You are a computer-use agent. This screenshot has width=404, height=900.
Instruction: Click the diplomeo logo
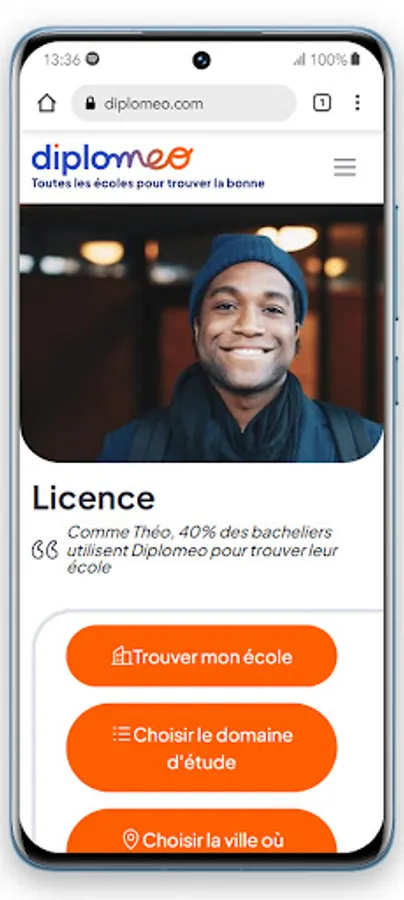point(112,159)
